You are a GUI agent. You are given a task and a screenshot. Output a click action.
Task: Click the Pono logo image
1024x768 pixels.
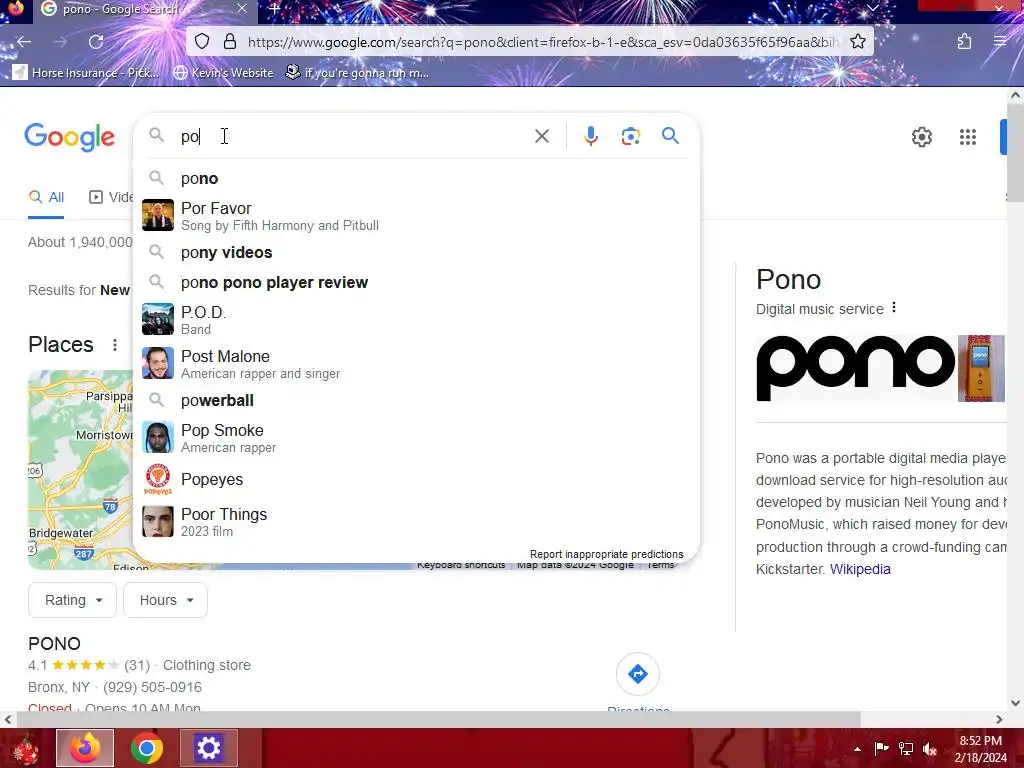(x=856, y=368)
